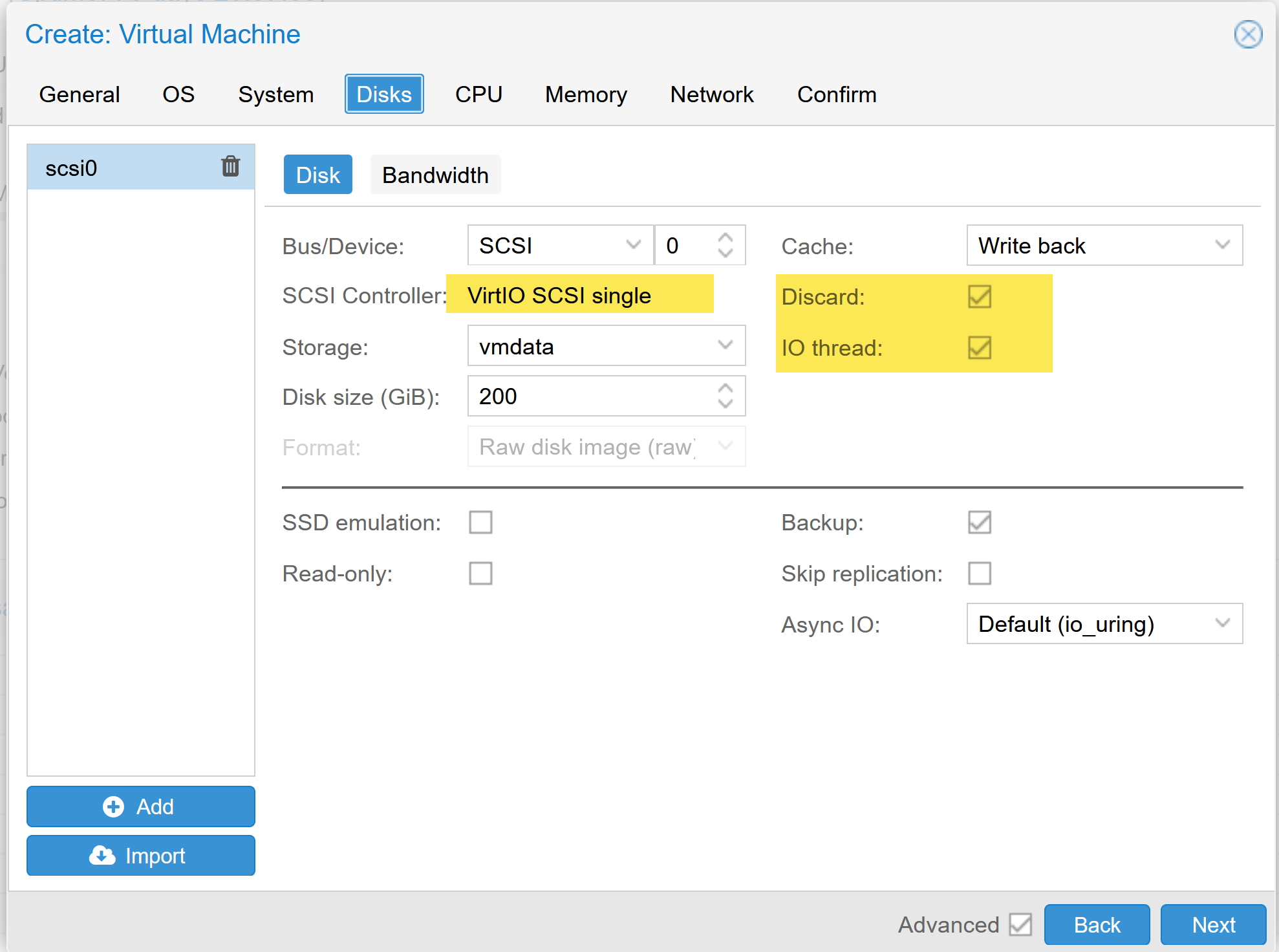Screen dimensions: 1279x952
Task: Click the Back button
Action: coord(1097,924)
